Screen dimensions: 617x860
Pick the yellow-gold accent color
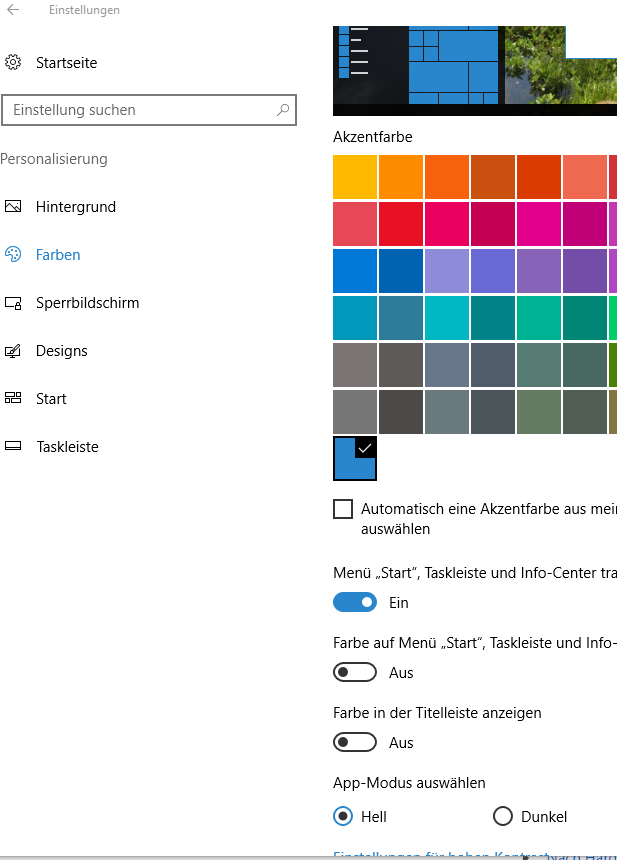pos(355,177)
